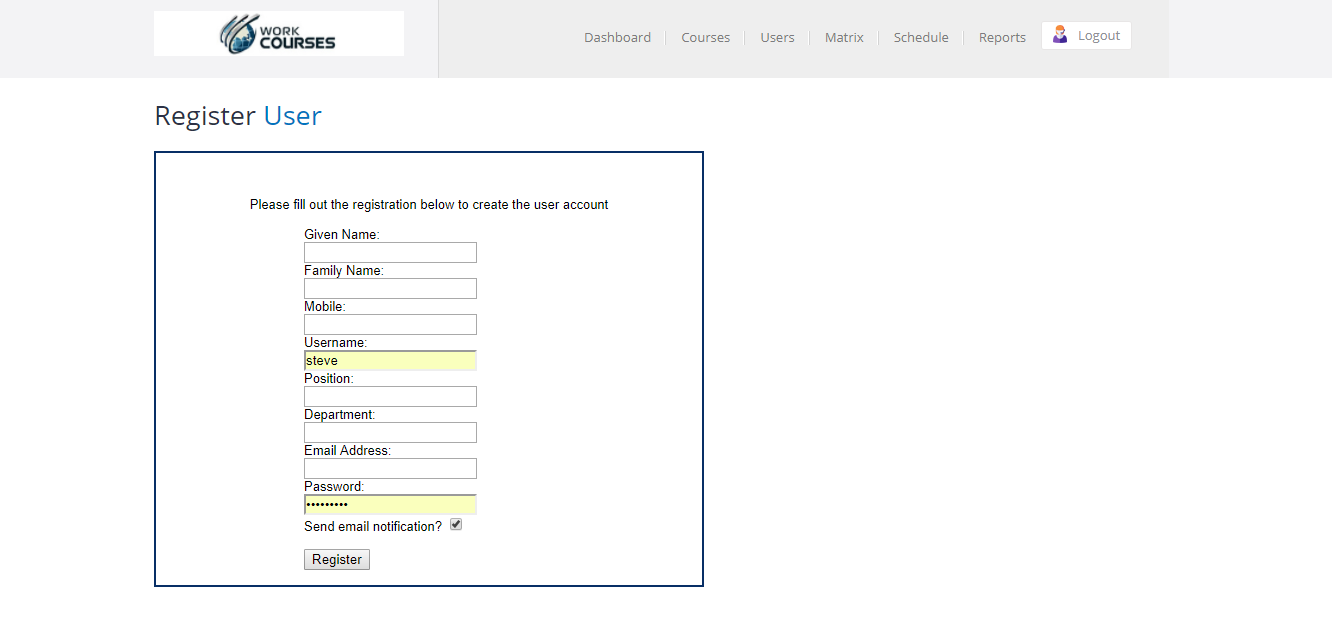Open the Dashboard menu item
Viewport: 1332px width, 626px height.
(617, 38)
